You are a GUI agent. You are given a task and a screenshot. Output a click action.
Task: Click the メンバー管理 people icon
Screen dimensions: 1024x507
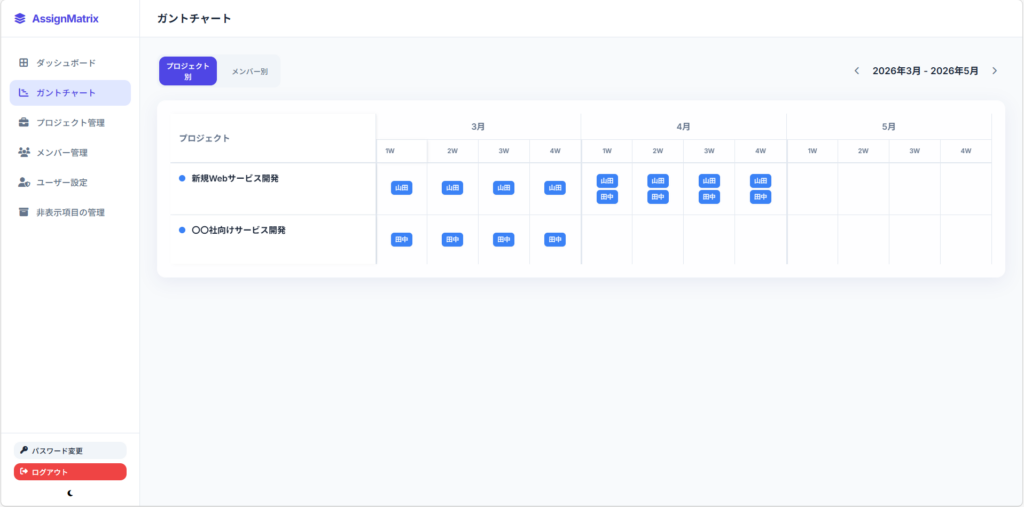24,153
